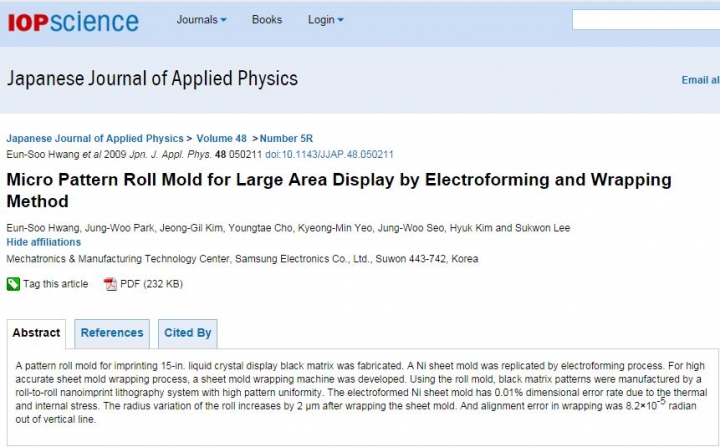Image resolution: width=720 pixels, height=447 pixels.
Task: Click the red PDF file icon
Action: point(110,284)
